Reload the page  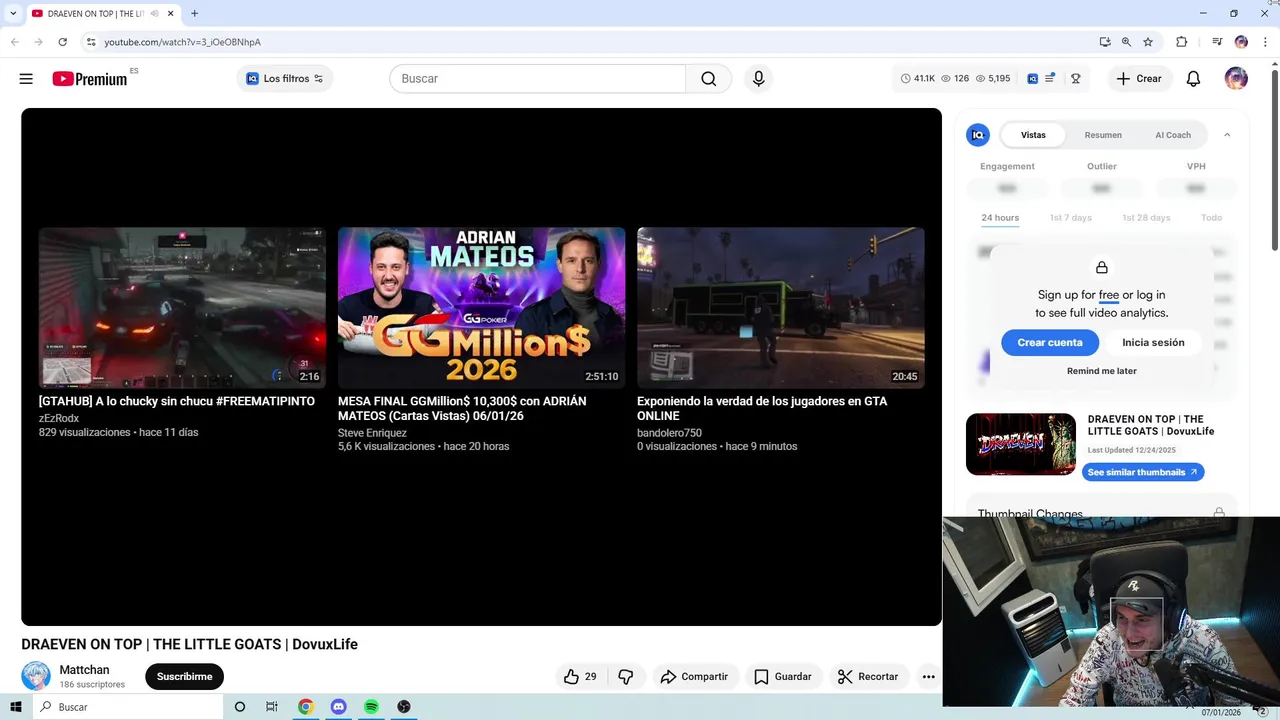tap(62, 42)
